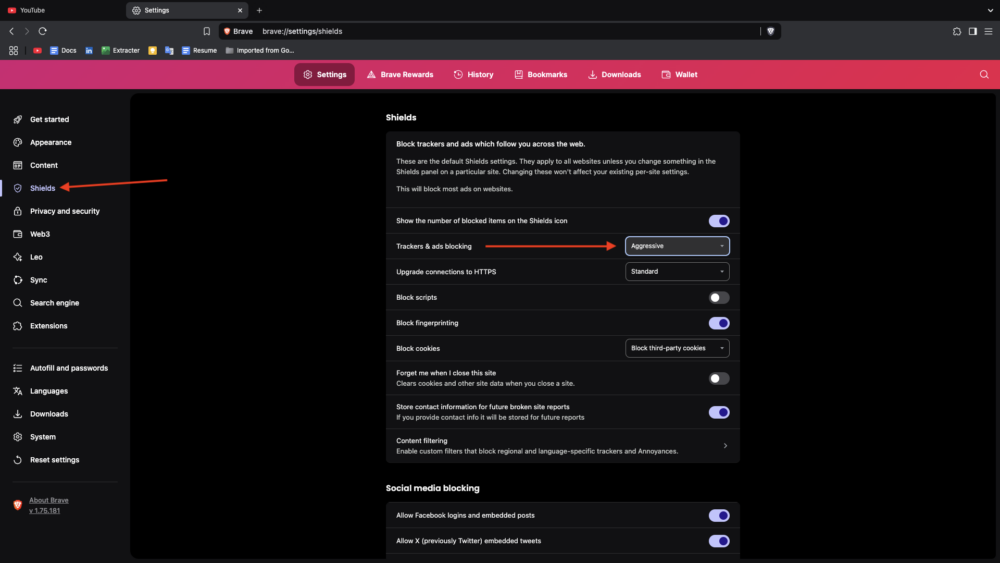Toggle show number of blocked items
Viewport: 1000px width, 563px height.
pyautogui.click(x=719, y=221)
